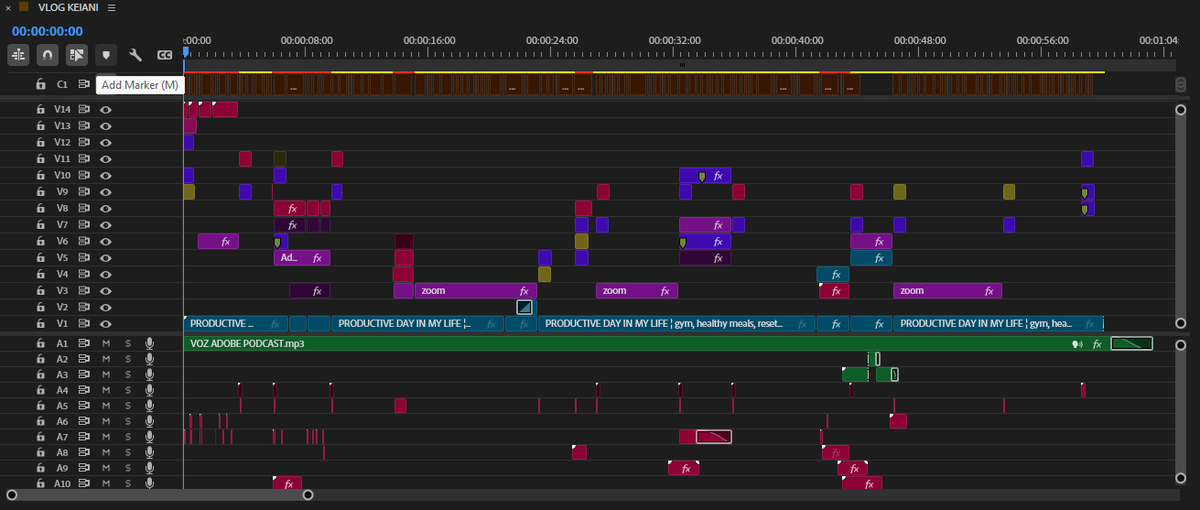
Task: Click fx badge on VOZ ADOBE PODCAST clip
Action: pos(1097,344)
